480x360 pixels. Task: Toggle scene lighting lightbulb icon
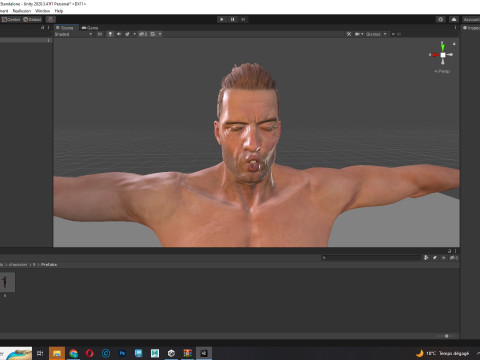110,34
